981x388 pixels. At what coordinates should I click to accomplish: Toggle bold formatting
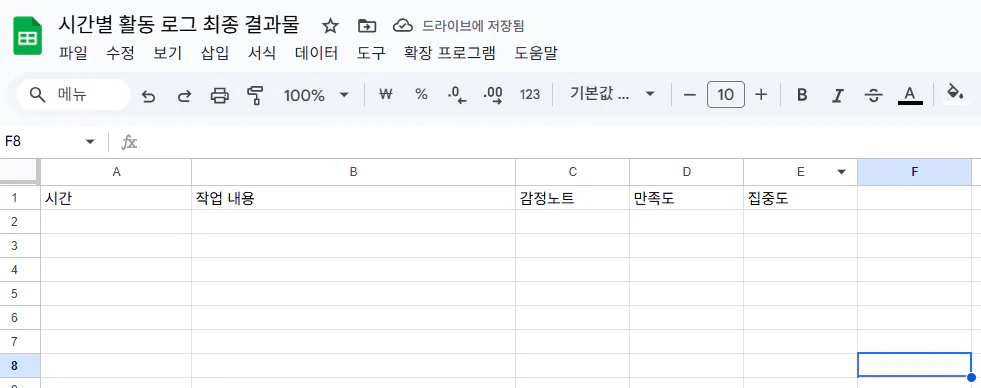[x=802, y=95]
